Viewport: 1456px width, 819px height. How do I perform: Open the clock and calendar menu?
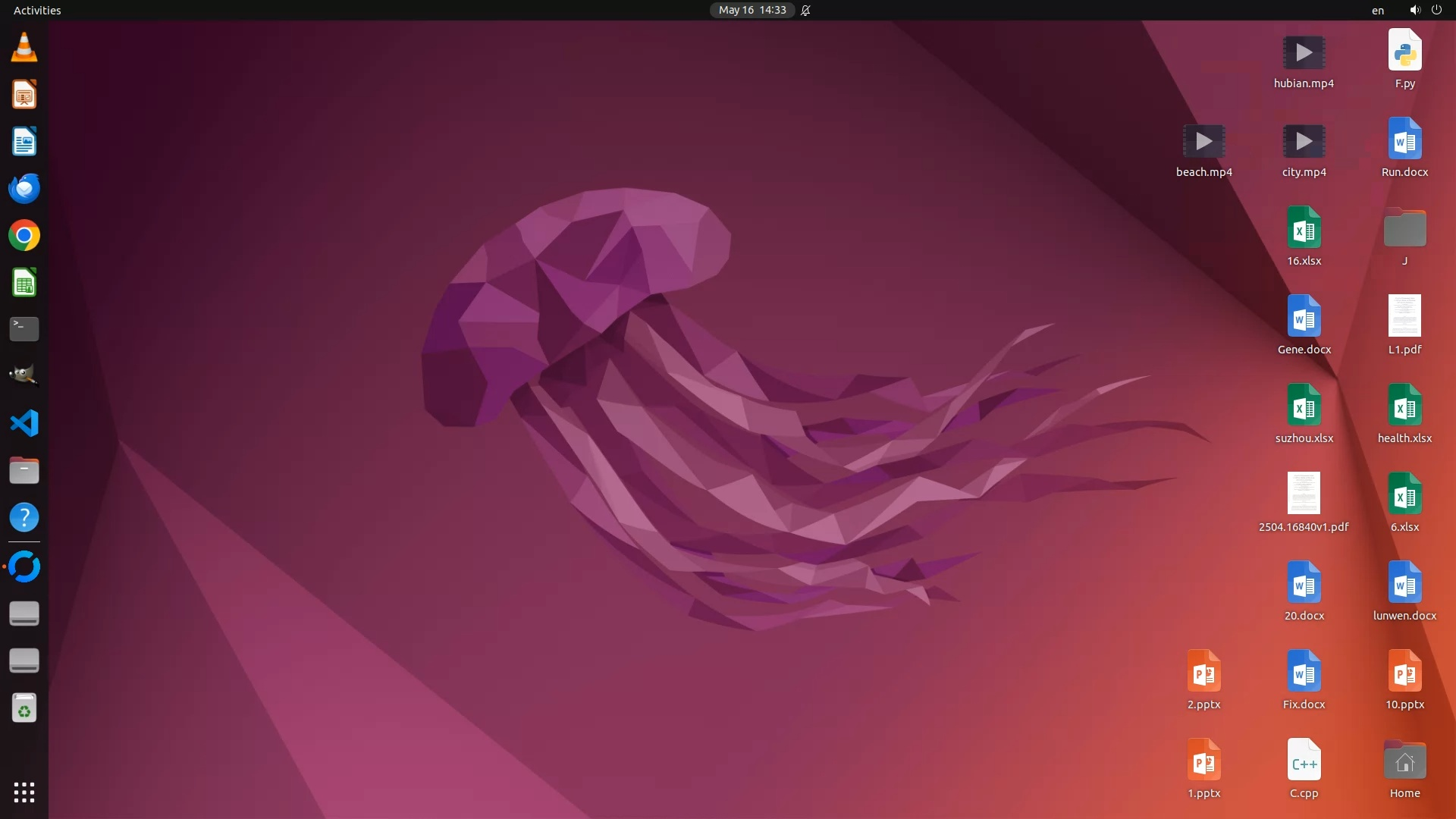[x=752, y=10]
